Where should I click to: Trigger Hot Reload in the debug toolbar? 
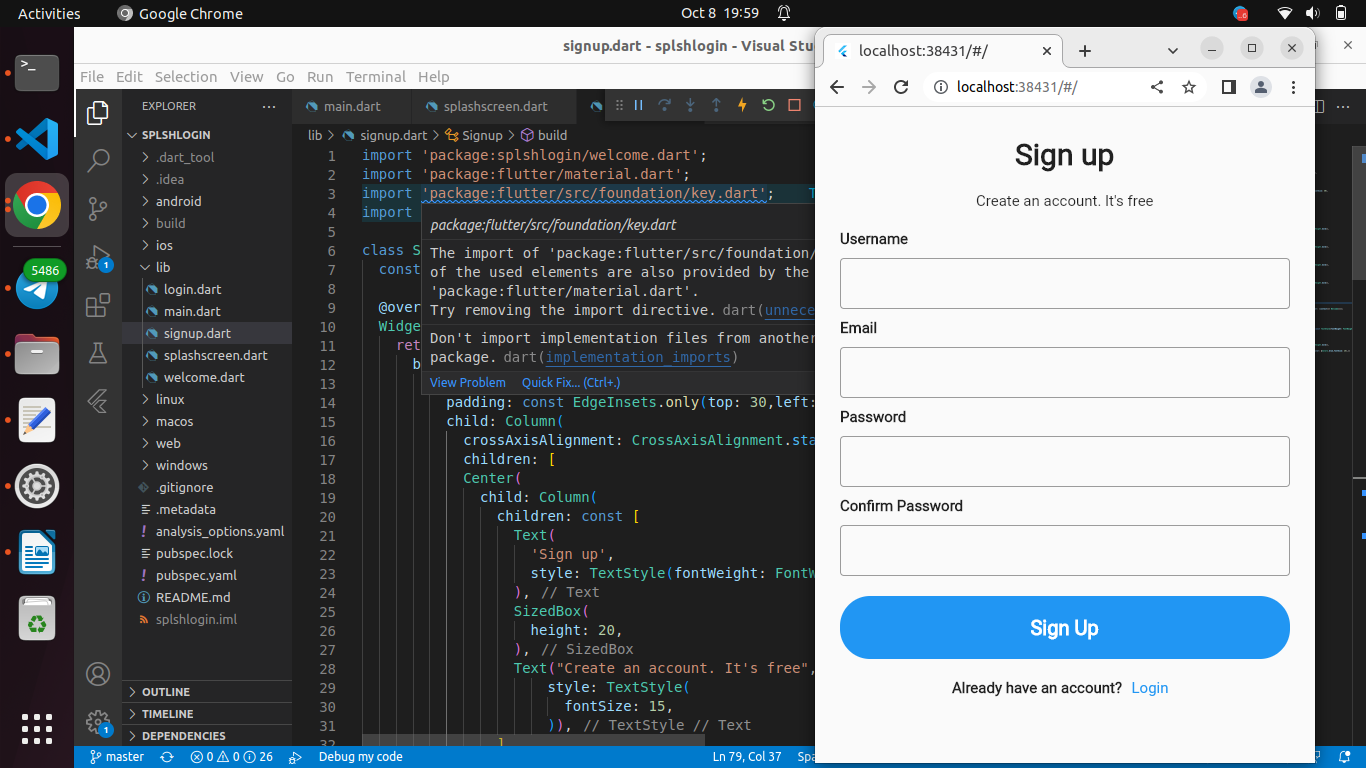point(743,106)
